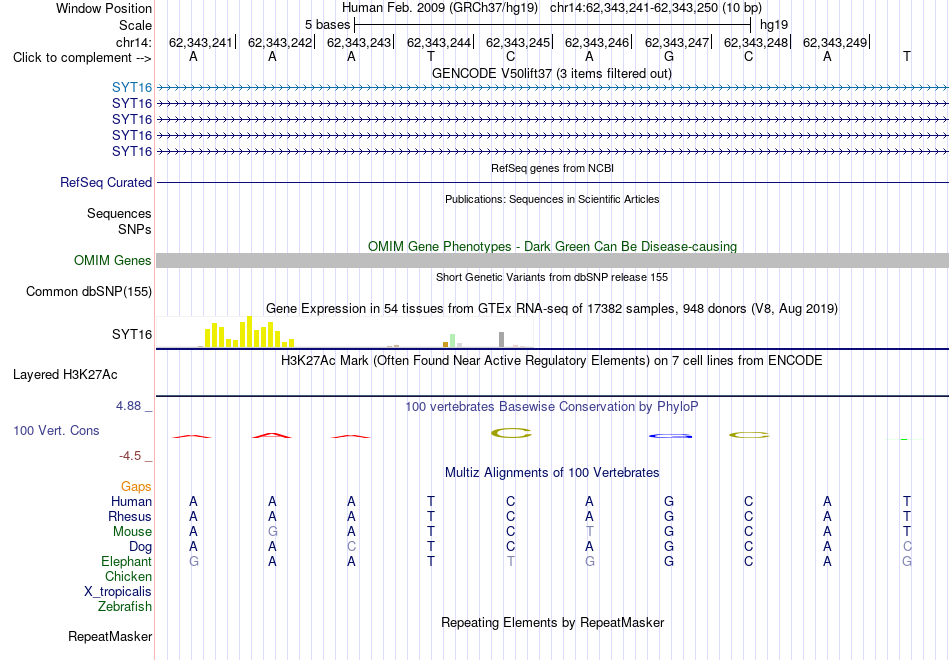This screenshot has width=950, height=660.
Task: Click 'Publications: Sequences in Scientific Articles' title
Action: click(x=552, y=199)
